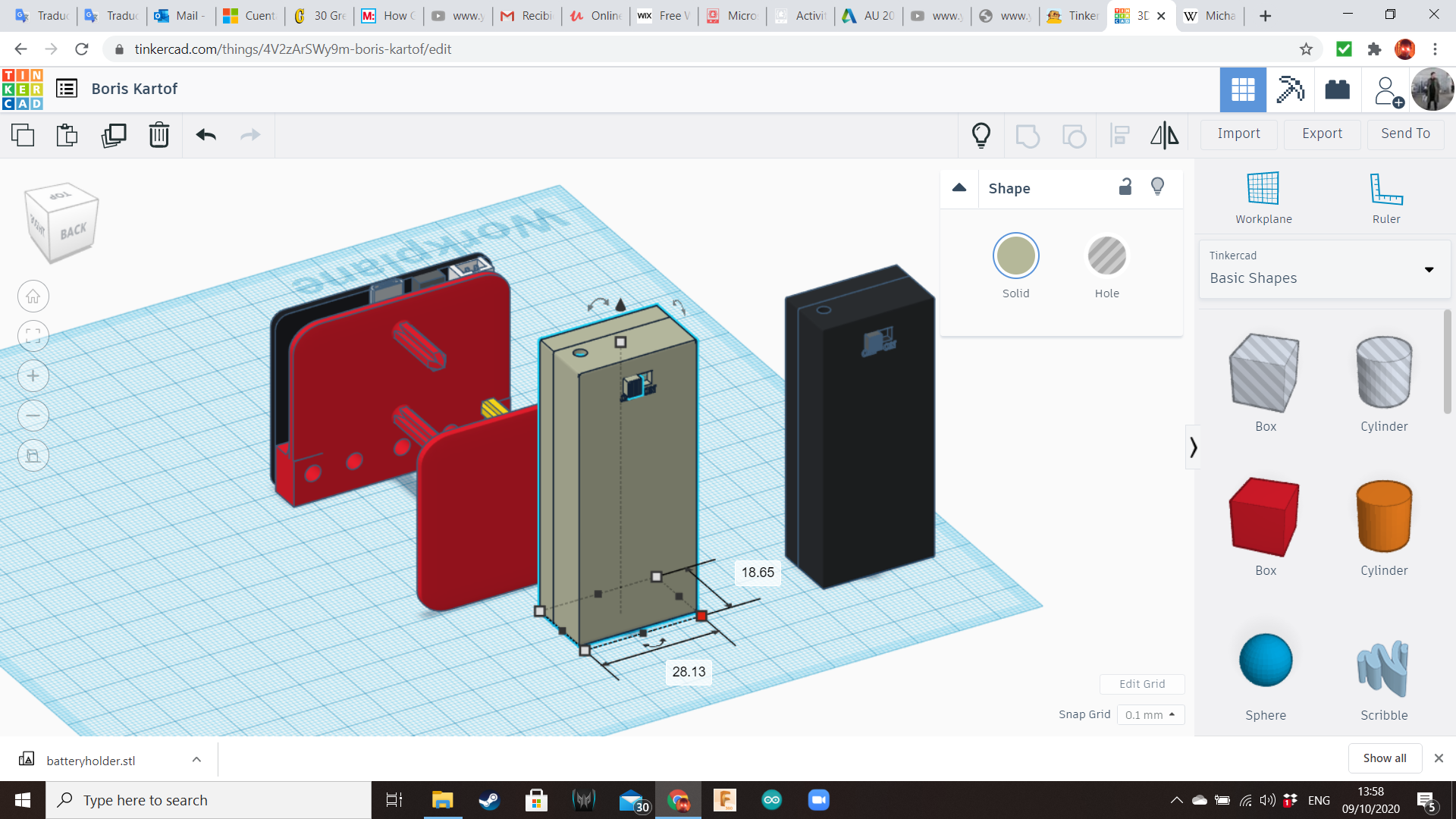Image resolution: width=1456 pixels, height=819 pixels.
Task: Collapse the Shape inspector panel
Action: click(959, 188)
